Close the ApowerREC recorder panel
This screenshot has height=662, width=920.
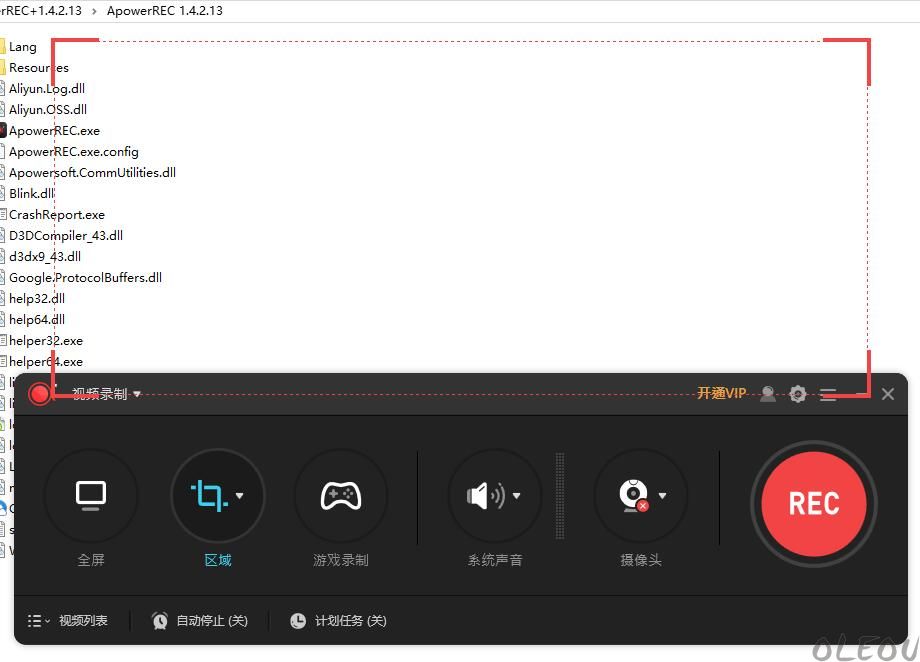(888, 394)
